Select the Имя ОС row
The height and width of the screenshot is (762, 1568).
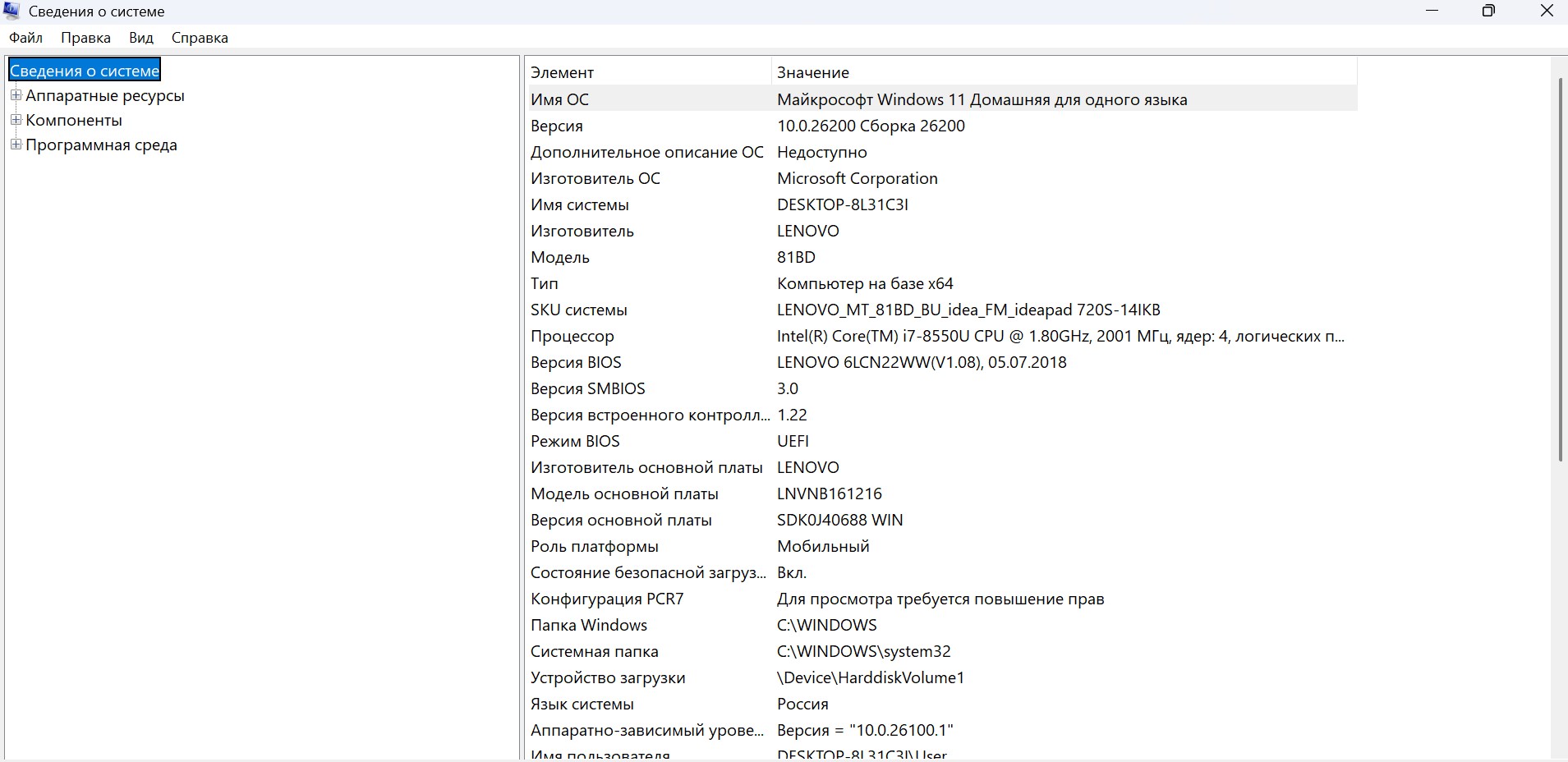tap(942, 99)
